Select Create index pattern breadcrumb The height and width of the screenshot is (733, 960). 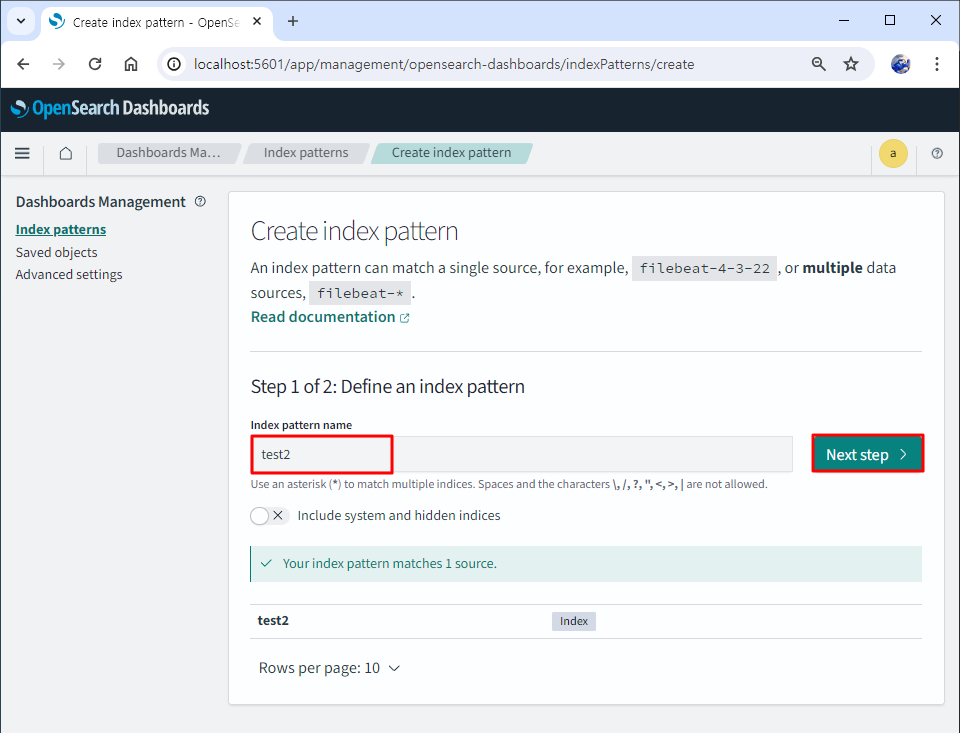451,153
